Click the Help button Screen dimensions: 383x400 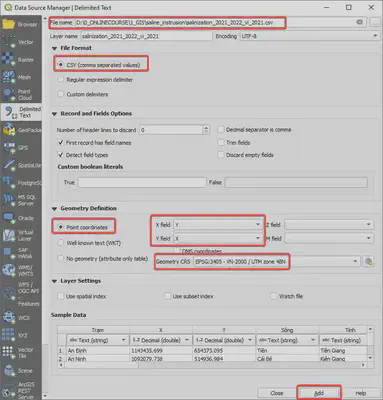tap(361, 393)
